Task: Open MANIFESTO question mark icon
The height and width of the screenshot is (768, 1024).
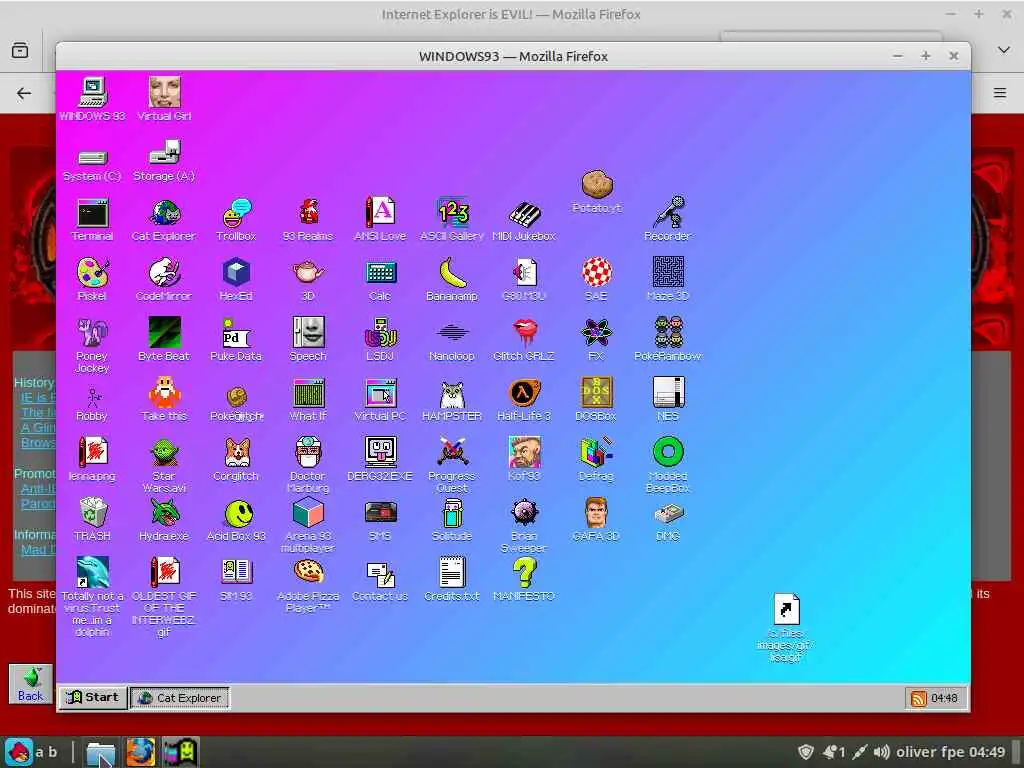Action: tap(524, 573)
